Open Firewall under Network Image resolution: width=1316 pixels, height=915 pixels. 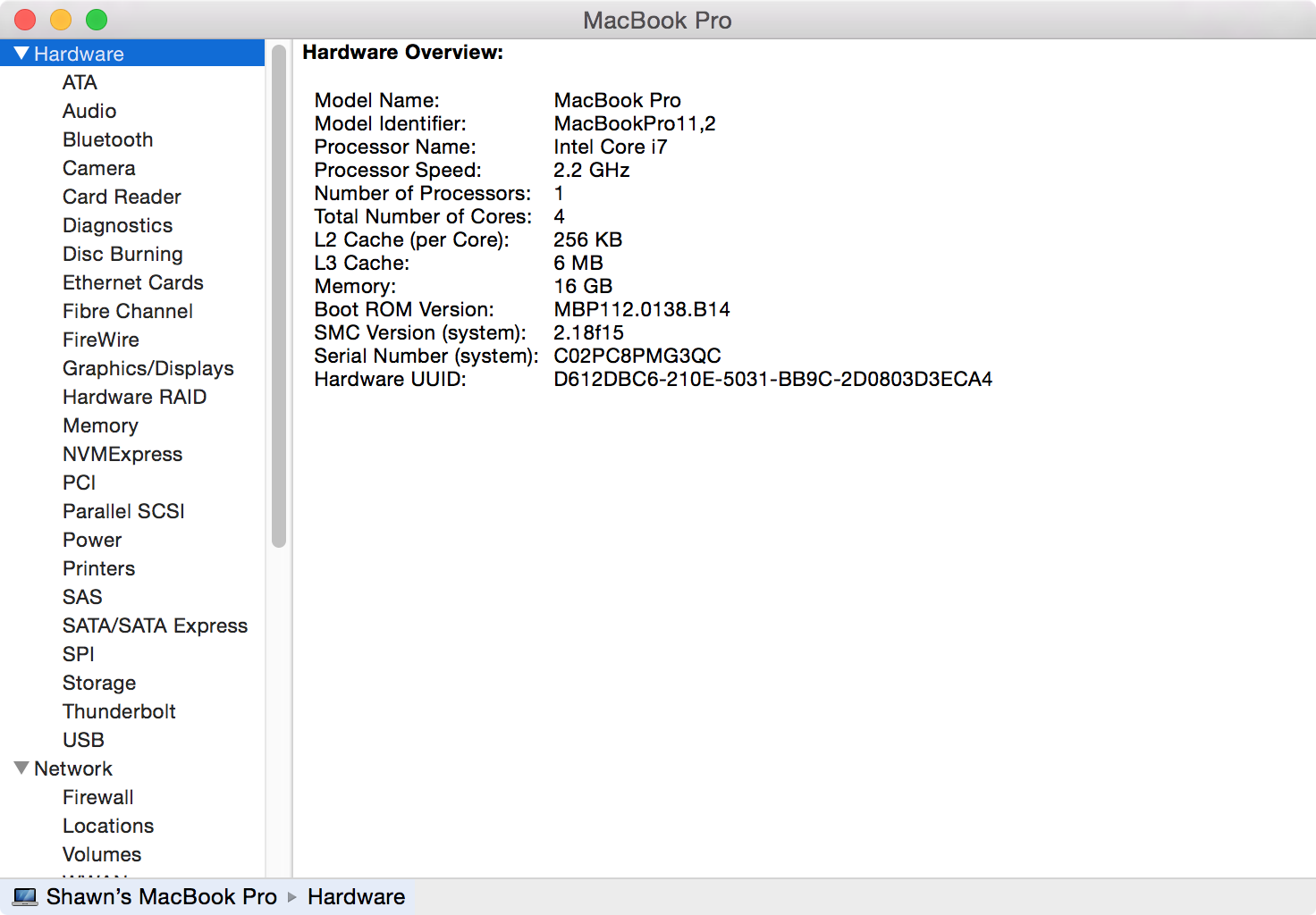97,797
